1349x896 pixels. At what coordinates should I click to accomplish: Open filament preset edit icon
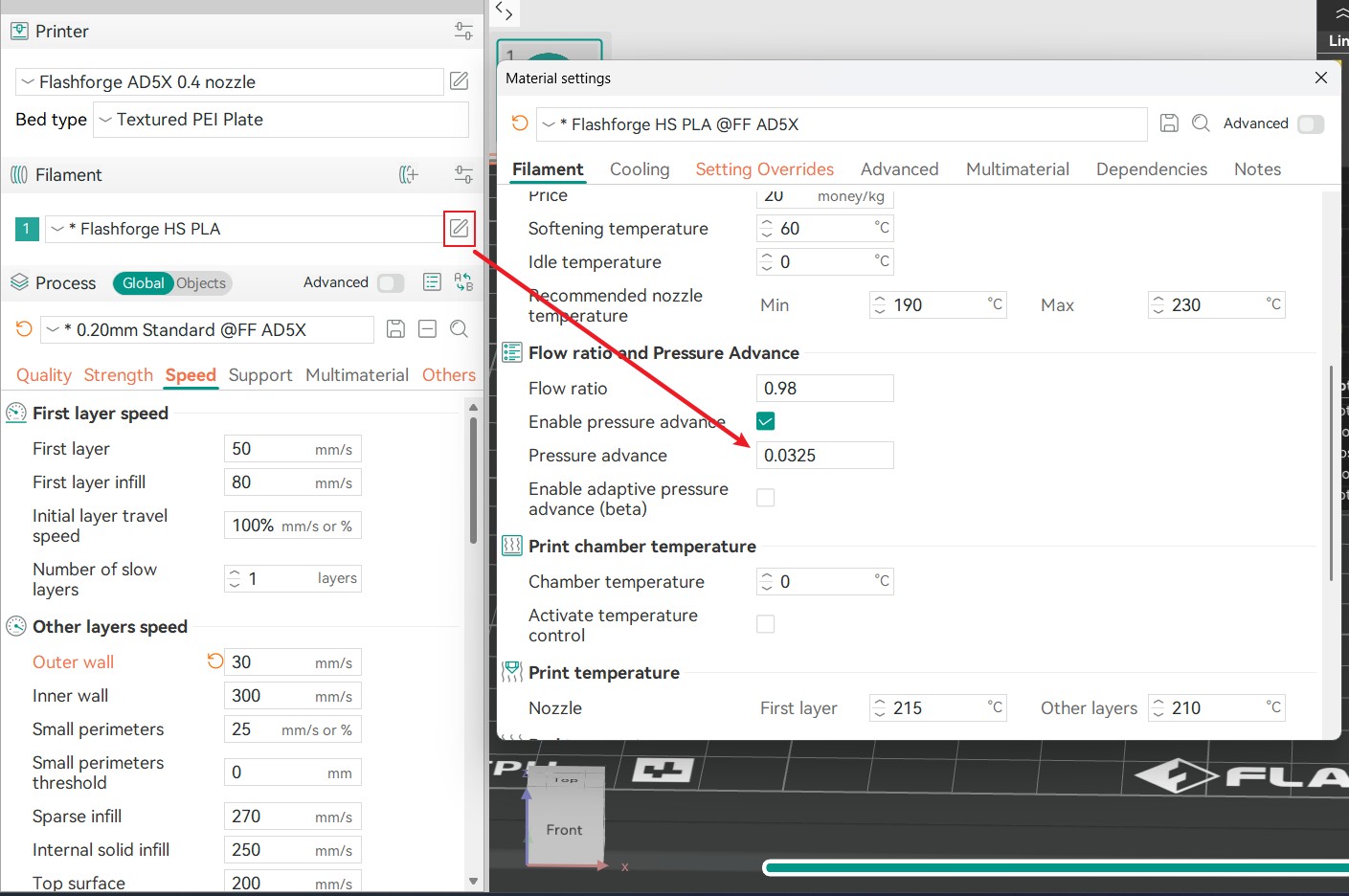click(460, 229)
